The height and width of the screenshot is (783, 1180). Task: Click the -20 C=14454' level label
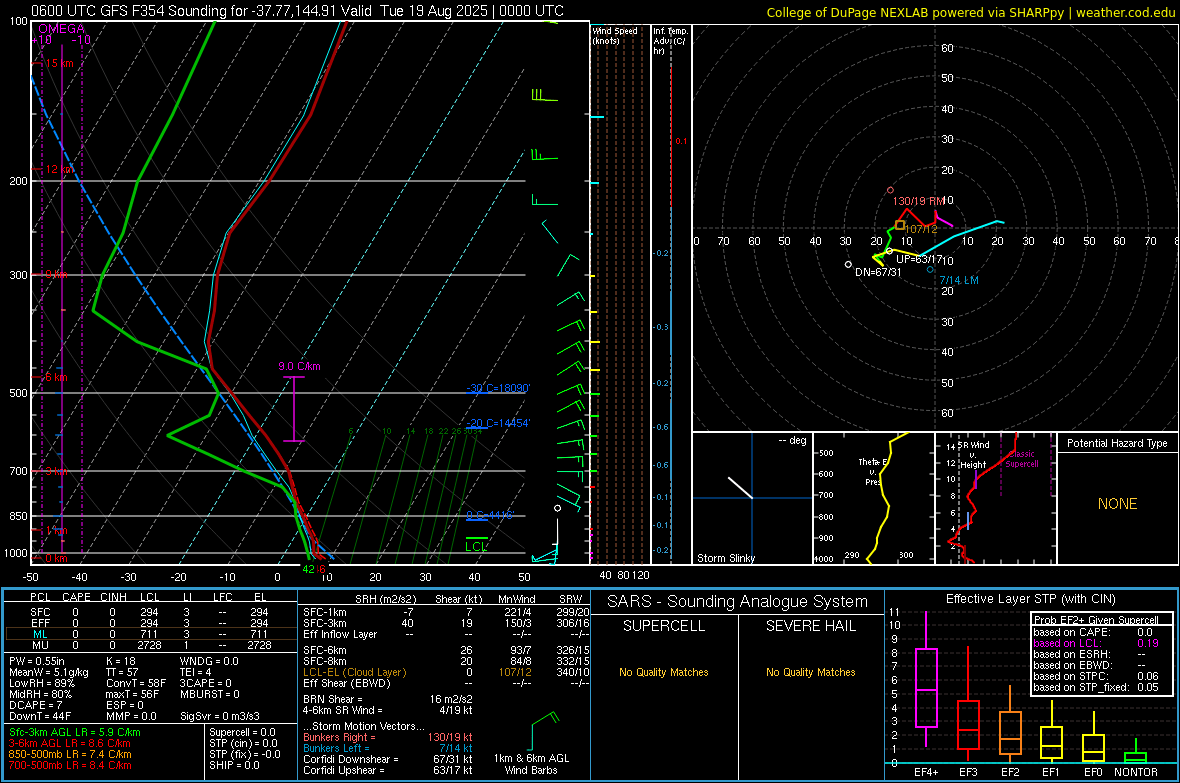[x=498, y=423]
